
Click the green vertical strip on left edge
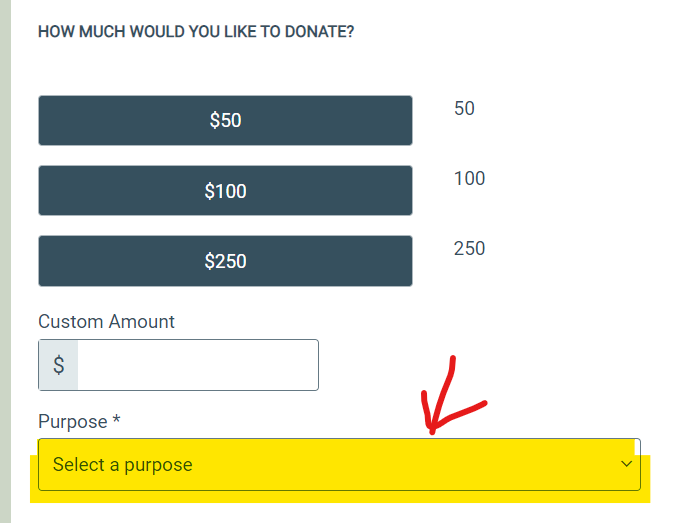coord(5,260)
